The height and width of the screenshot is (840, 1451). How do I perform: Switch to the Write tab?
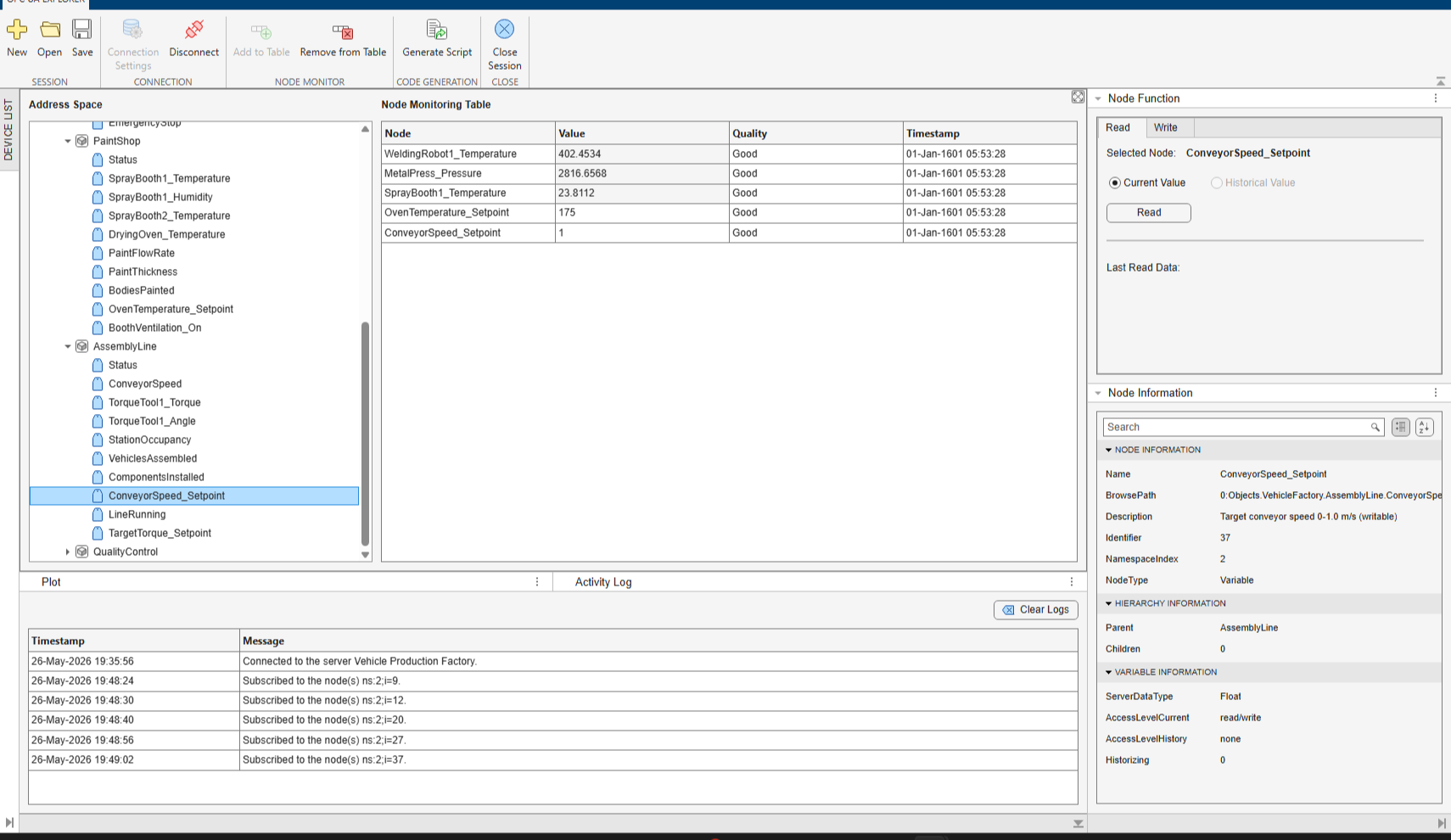(1165, 127)
